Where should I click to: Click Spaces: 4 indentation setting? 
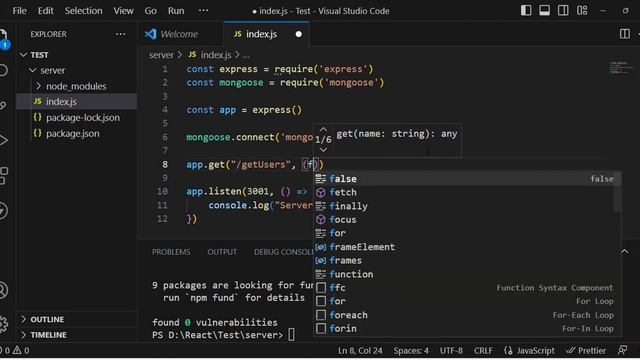411,351
